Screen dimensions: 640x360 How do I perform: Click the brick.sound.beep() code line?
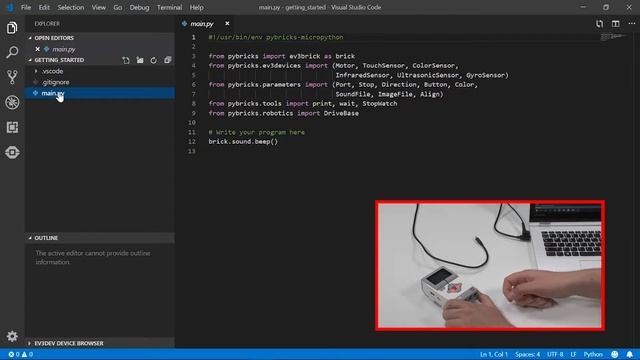pyautogui.click(x=243, y=142)
